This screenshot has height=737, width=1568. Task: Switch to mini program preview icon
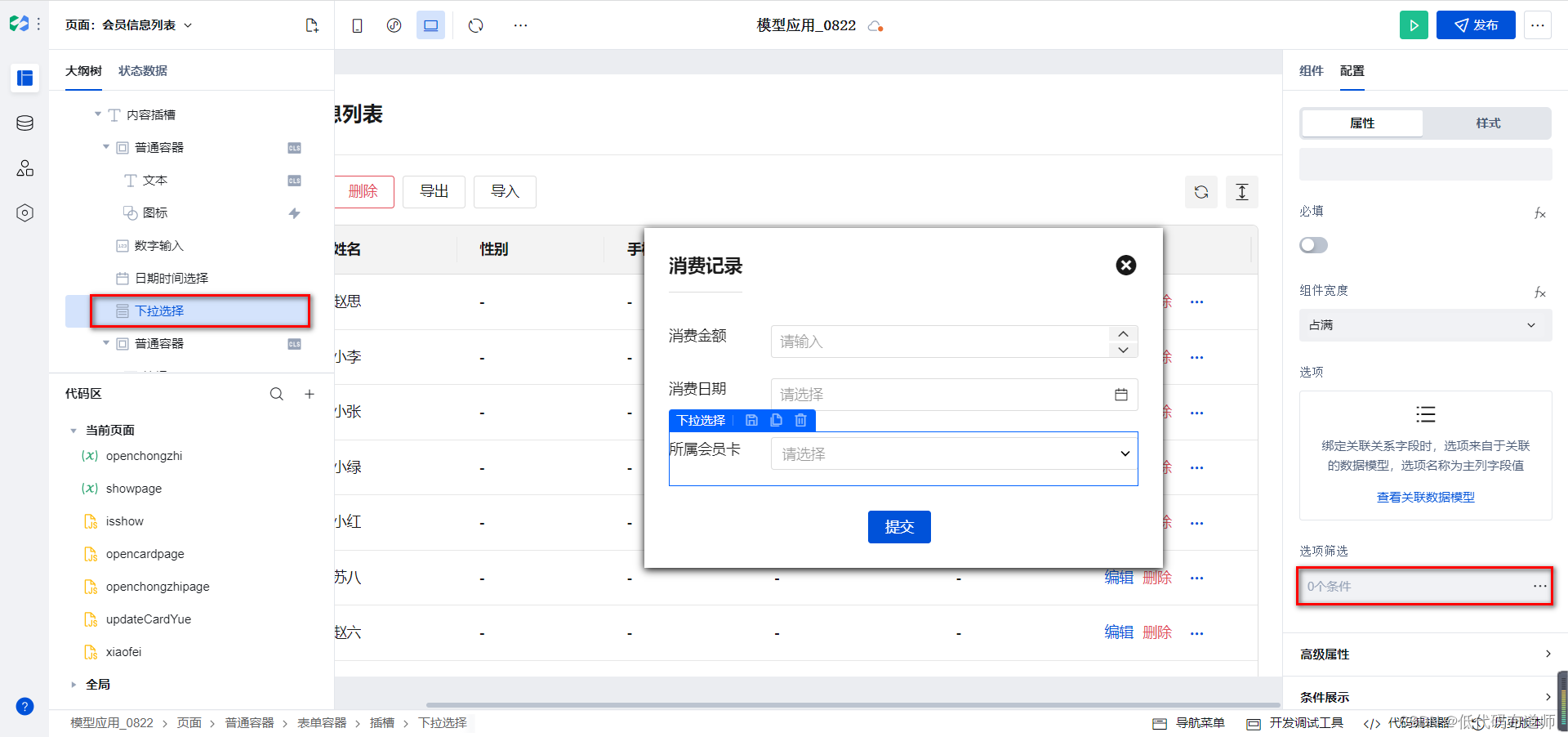click(x=394, y=25)
